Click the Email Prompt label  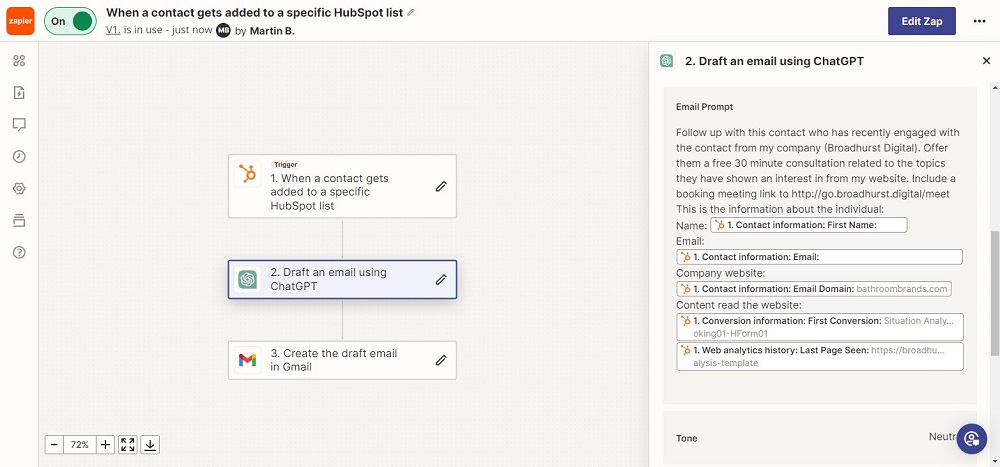[x=704, y=107]
